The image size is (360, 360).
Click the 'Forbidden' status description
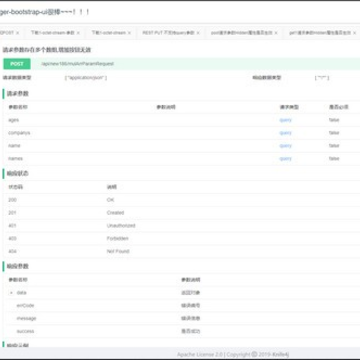(117, 238)
